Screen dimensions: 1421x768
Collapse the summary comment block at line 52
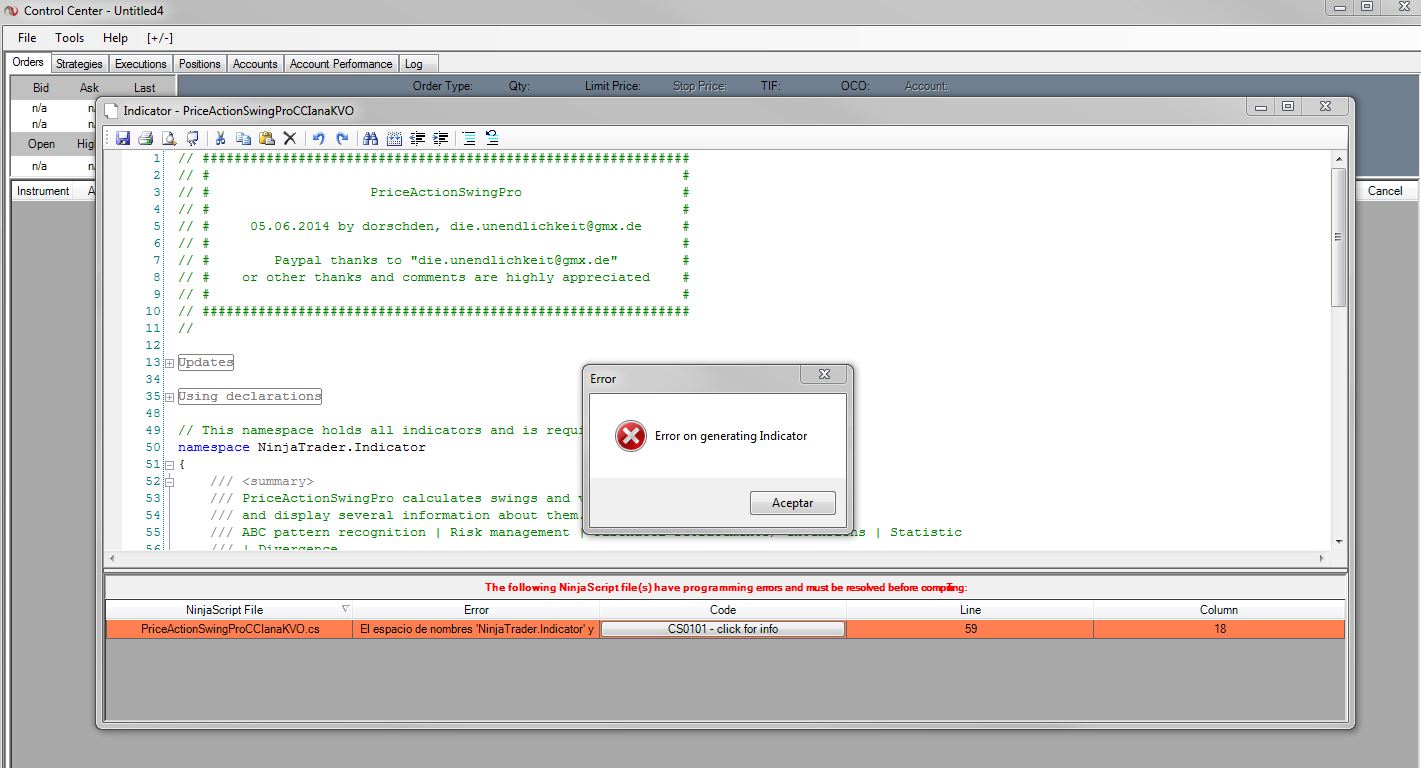pos(169,482)
